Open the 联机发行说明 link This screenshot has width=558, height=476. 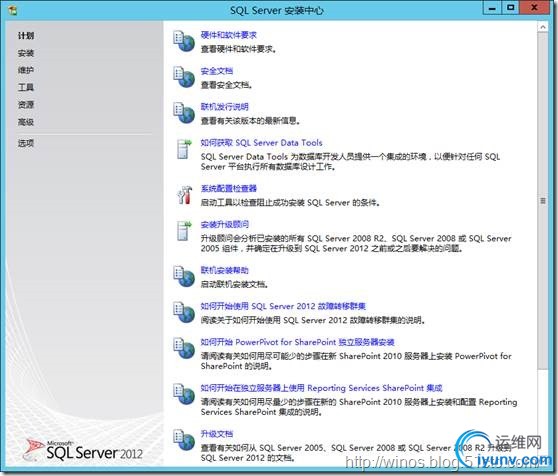click(225, 107)
